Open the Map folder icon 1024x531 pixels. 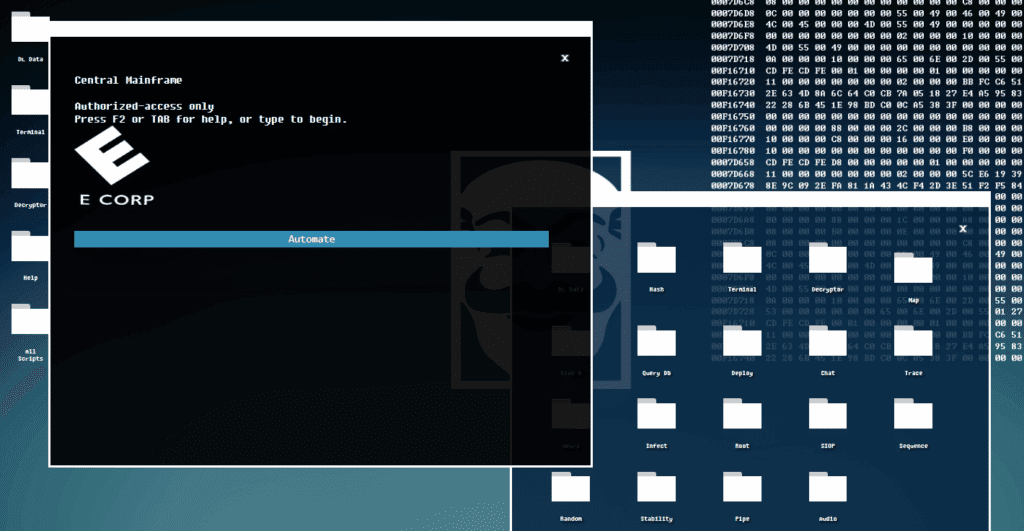point(913,267)
